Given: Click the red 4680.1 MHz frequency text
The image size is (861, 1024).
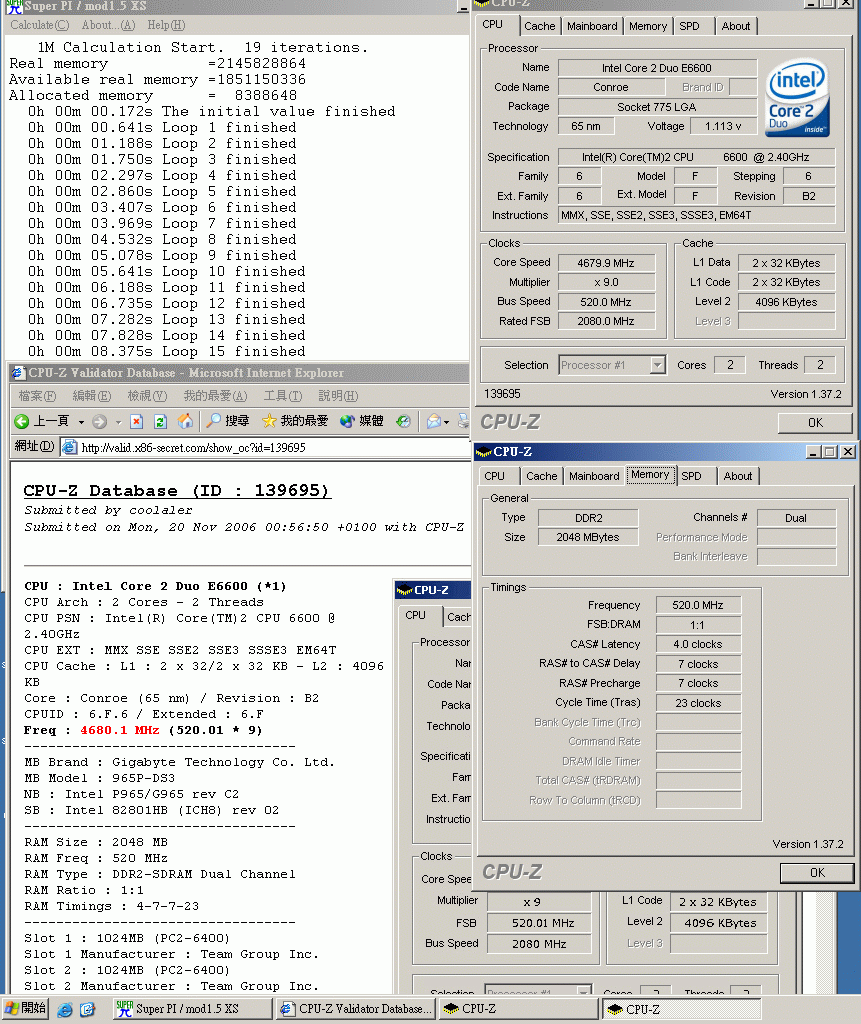Looking at the screenshot, I should [x=120, y=730].
